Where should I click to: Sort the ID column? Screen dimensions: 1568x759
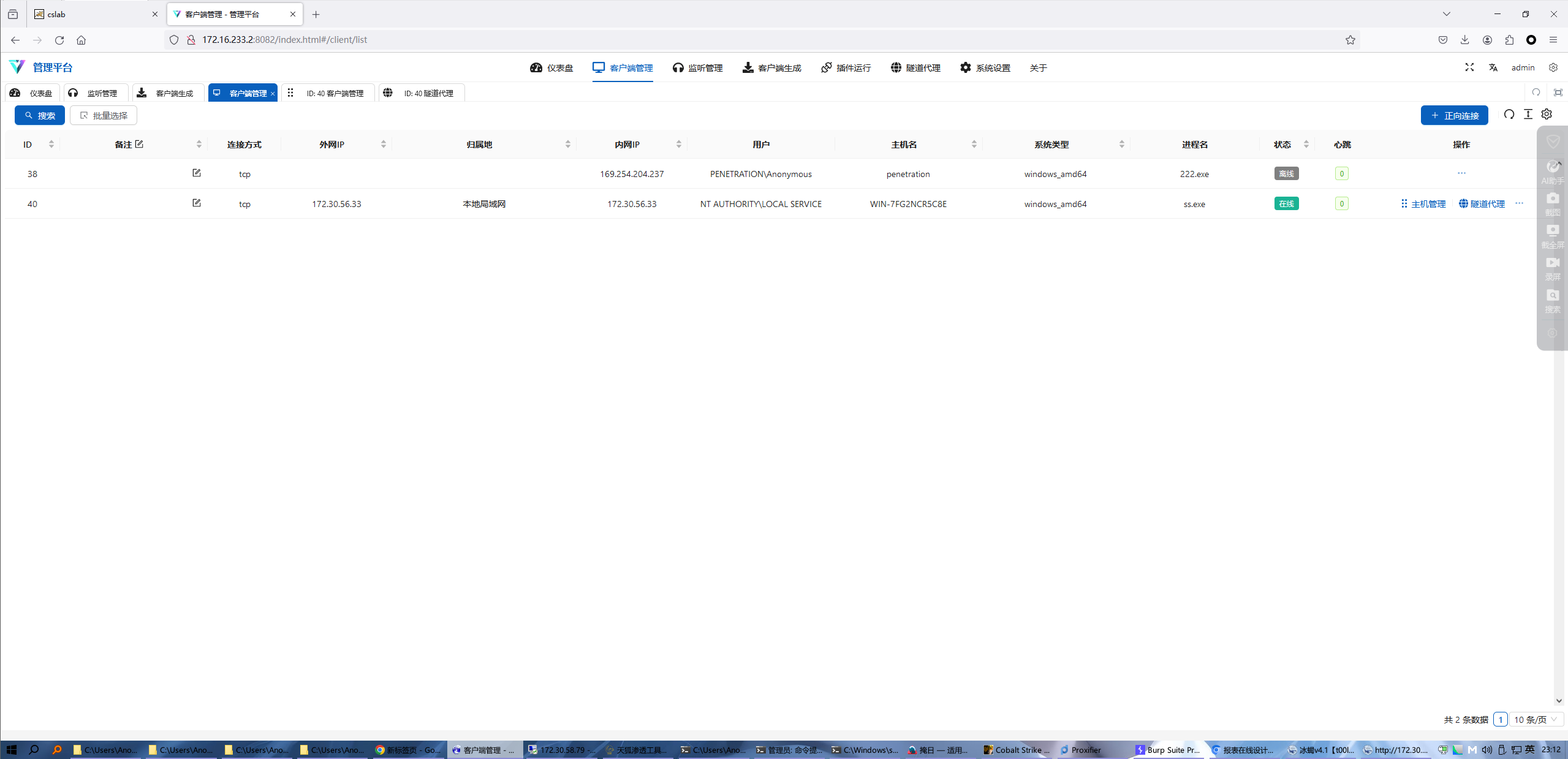[51, 145]
